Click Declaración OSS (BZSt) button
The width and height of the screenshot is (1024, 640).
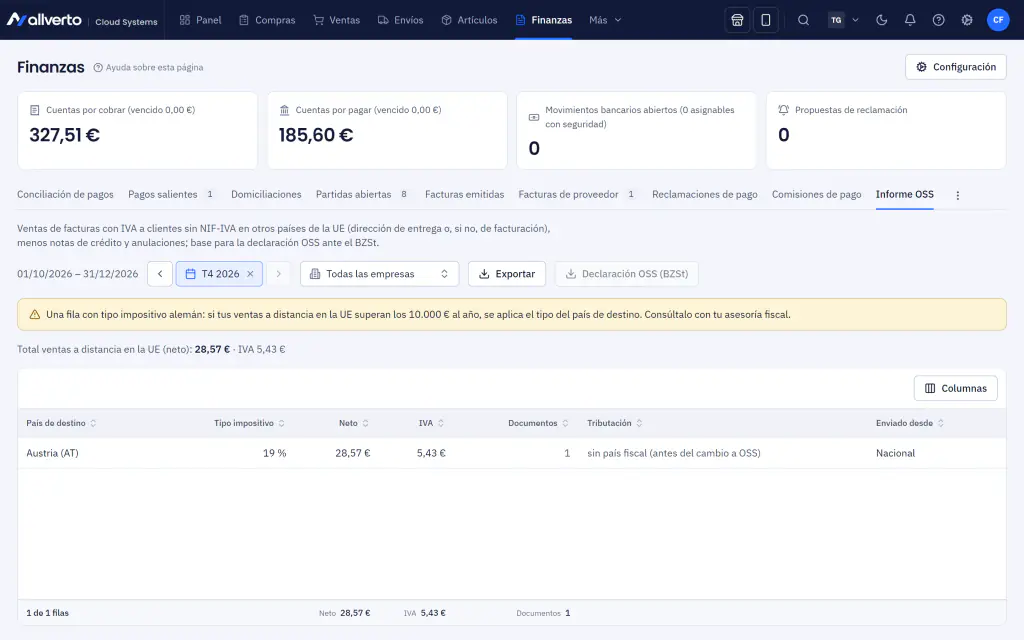pyautogui.click(x=626, y=274)
